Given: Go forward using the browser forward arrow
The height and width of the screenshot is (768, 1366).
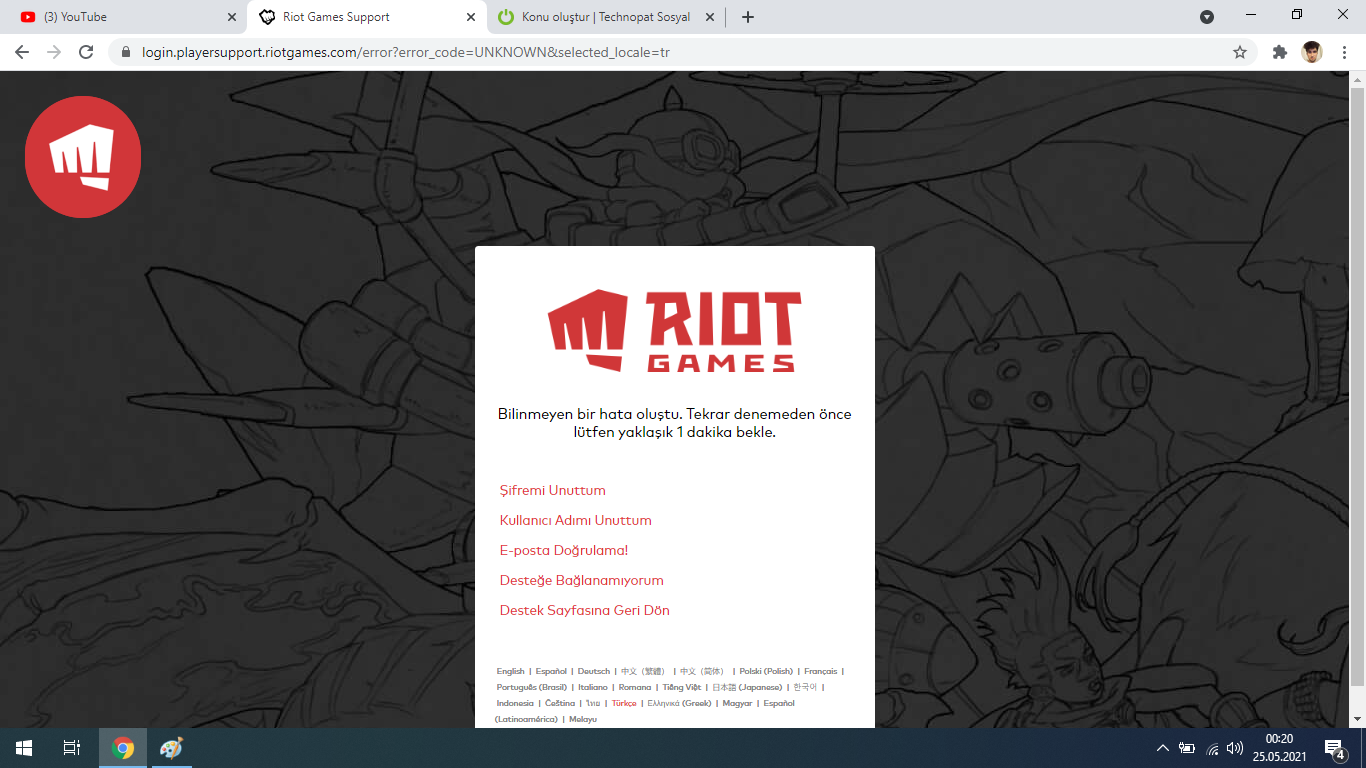Looking at the screenshot, I should (54, 52).
